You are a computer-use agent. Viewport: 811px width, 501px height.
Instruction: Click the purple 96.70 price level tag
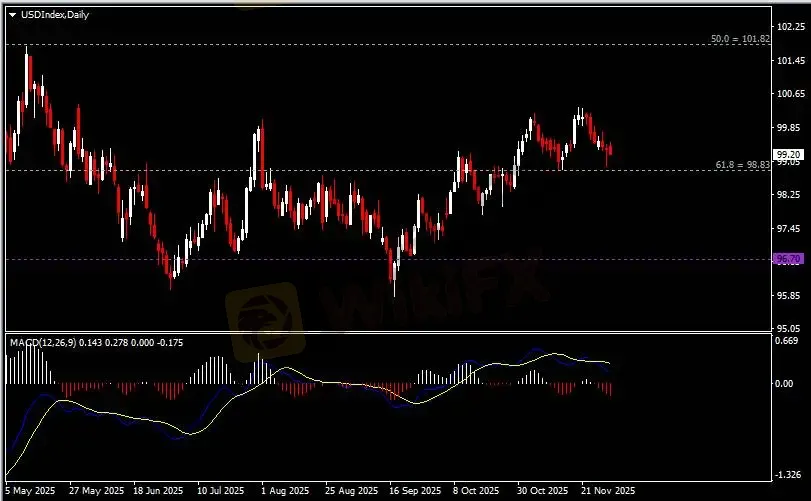(789, 259)
